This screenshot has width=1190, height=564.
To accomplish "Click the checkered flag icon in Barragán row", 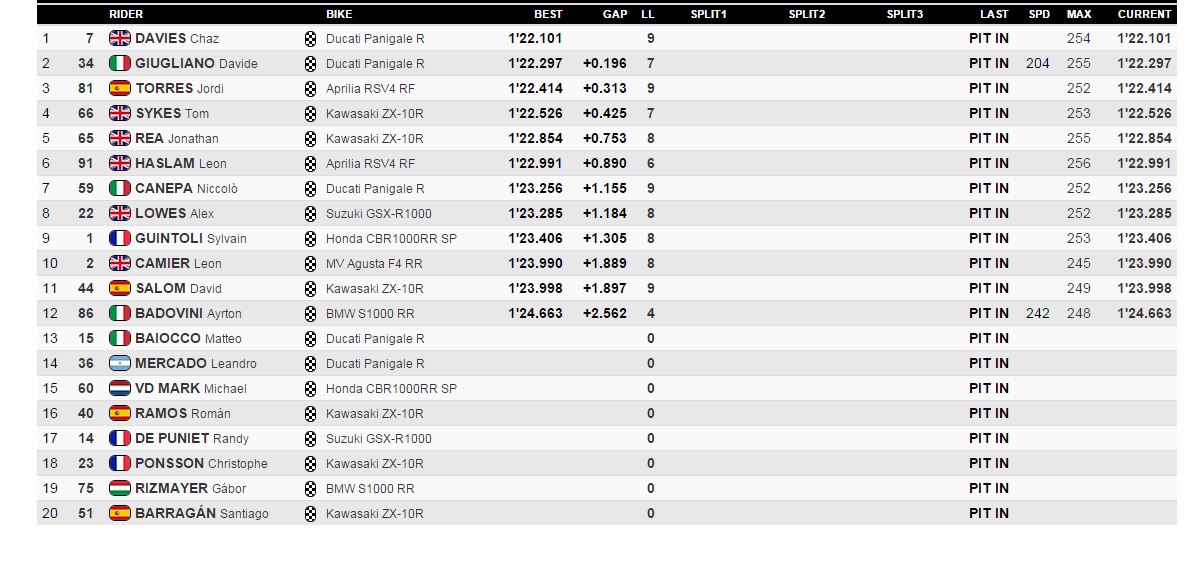I will [310, 513].
